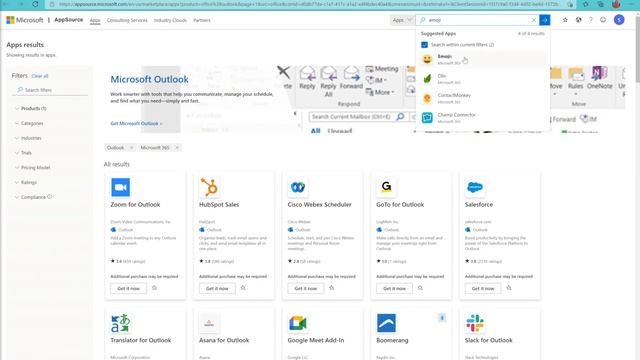Image resolution: width=640 pixels, height=360 pixels.
Task: Select the ContactMonkey suggested app
Action: [x=482, y=98]
